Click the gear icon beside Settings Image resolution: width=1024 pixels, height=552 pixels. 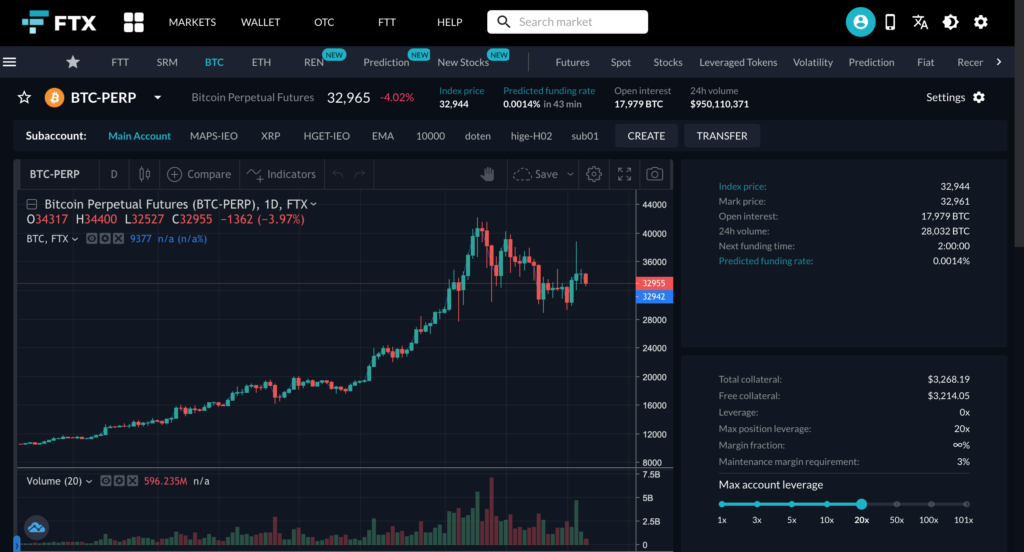click(x=978, y=97)
